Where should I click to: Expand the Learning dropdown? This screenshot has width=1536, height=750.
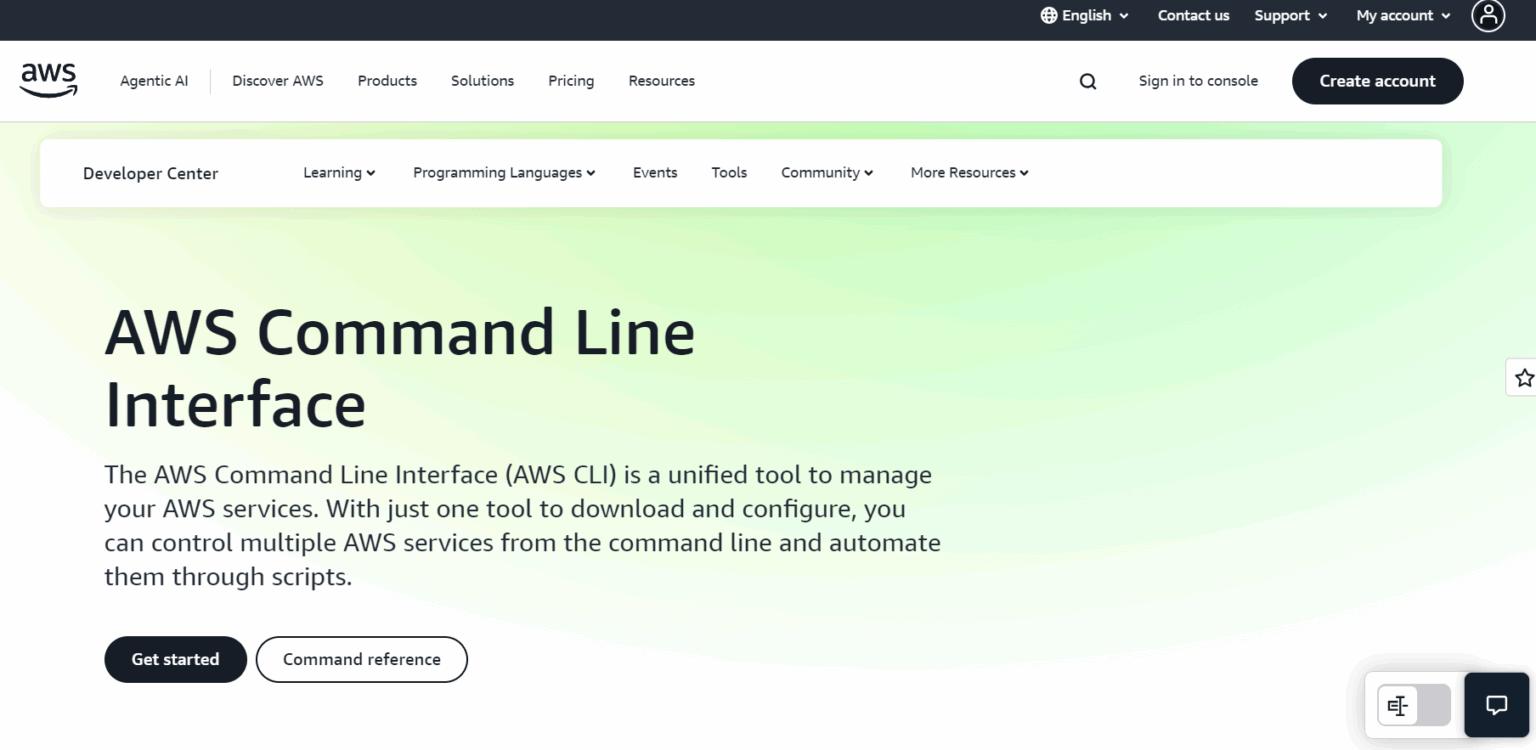[x=338, y=172]
